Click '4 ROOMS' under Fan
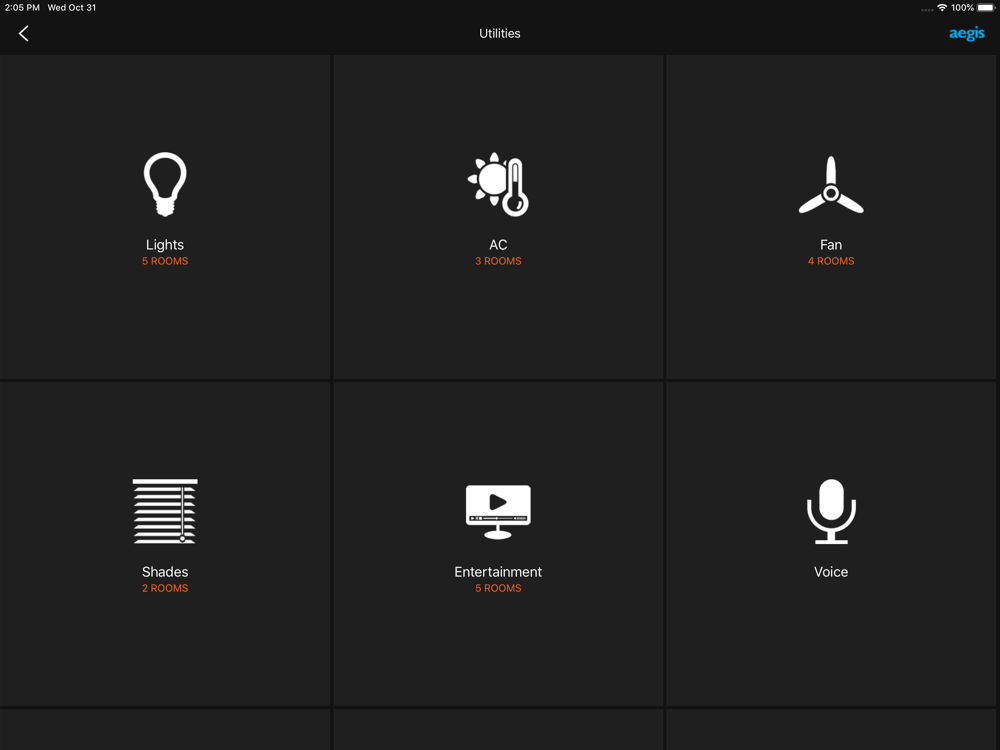Screen dimensions: 1000x750 click(831, 261)
